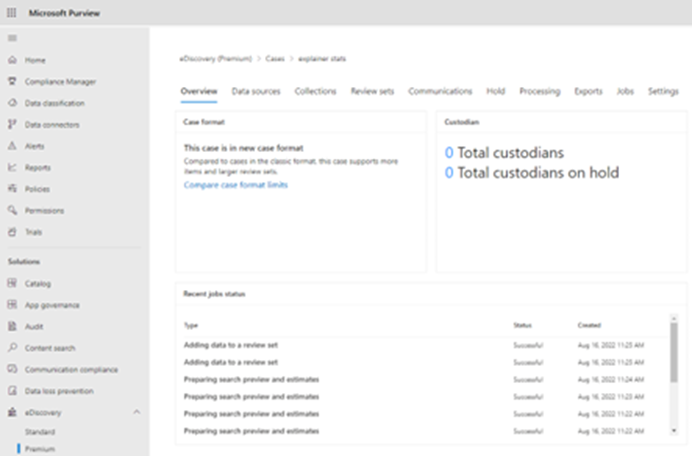Switch to the Collections tab
This screenshot has height=456, width=692.
pos(316,91)
